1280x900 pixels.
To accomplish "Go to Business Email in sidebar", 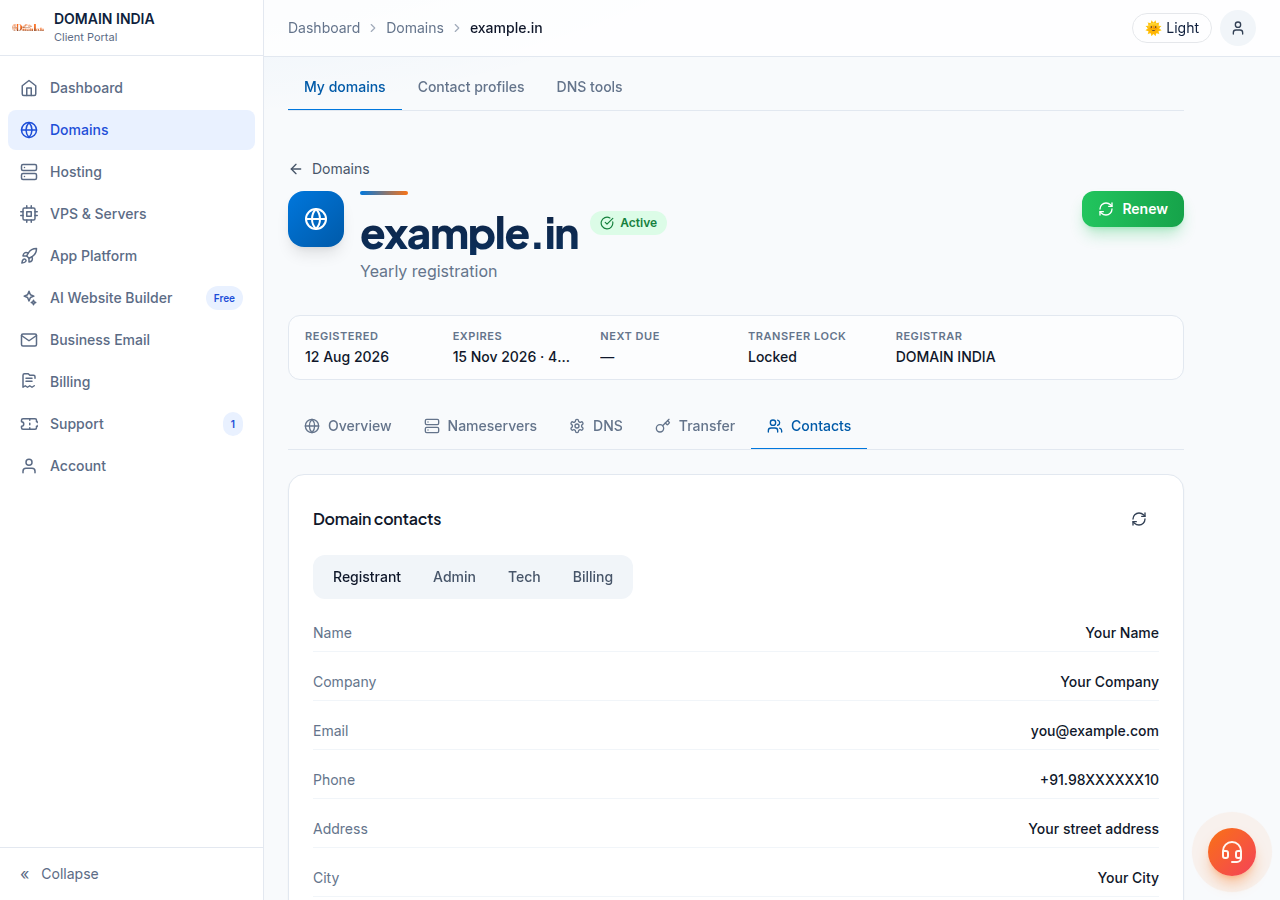I will [x=131, y=340].
